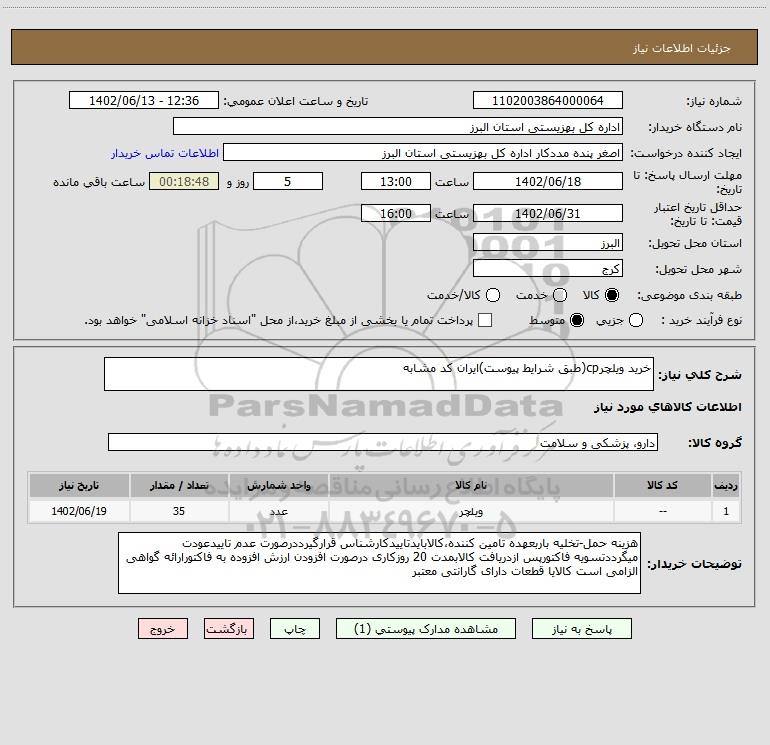Click the deadline time field 13:00

click(396, 181)
